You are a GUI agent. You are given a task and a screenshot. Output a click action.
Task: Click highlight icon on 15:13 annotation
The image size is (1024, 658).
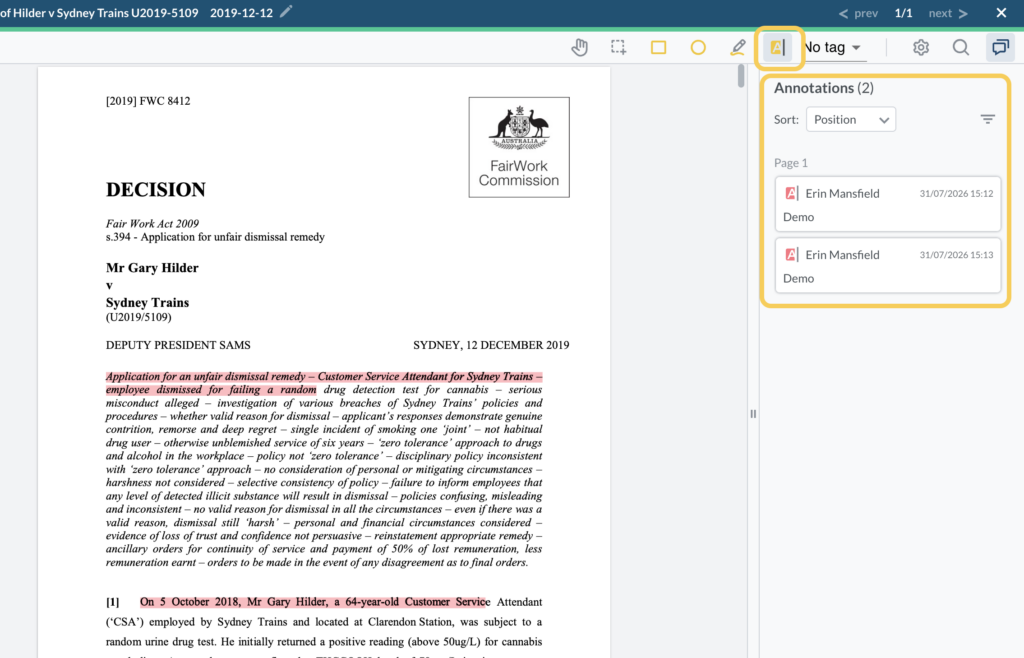click(x=791, y=255)
